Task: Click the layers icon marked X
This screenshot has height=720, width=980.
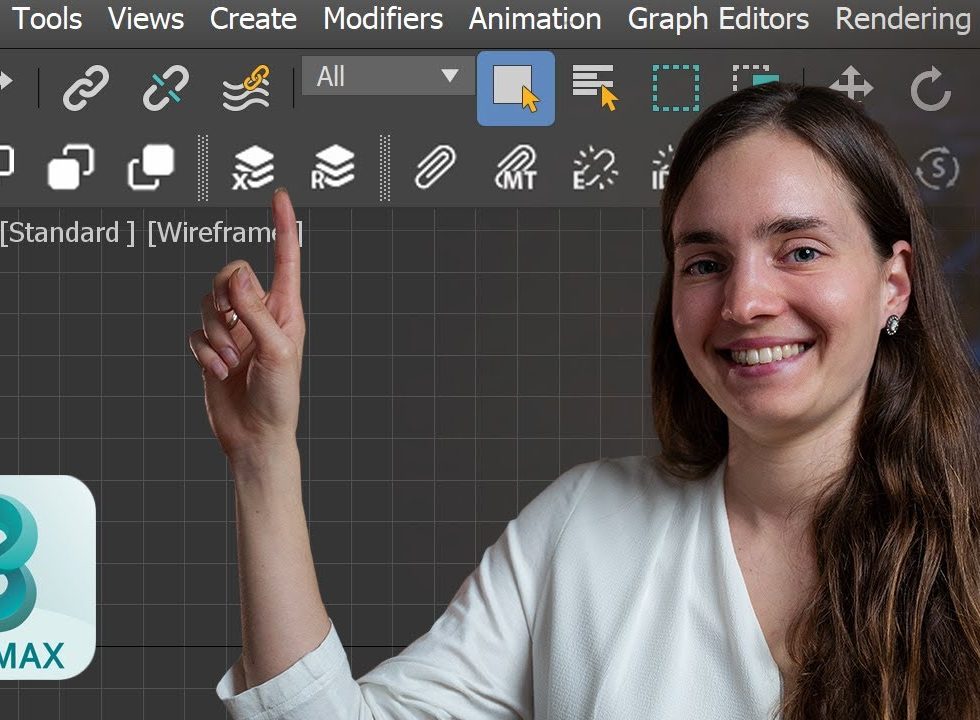Action: (252, 167)
